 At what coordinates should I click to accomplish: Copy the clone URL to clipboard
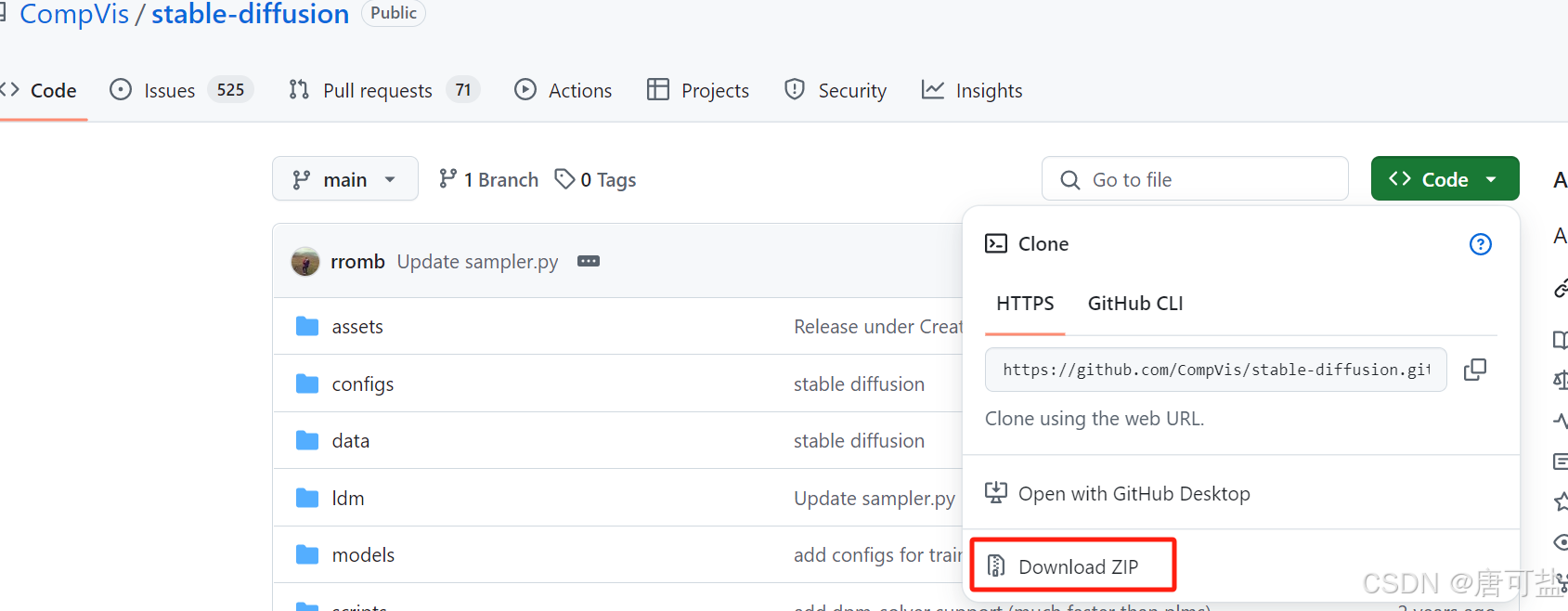1475,370
